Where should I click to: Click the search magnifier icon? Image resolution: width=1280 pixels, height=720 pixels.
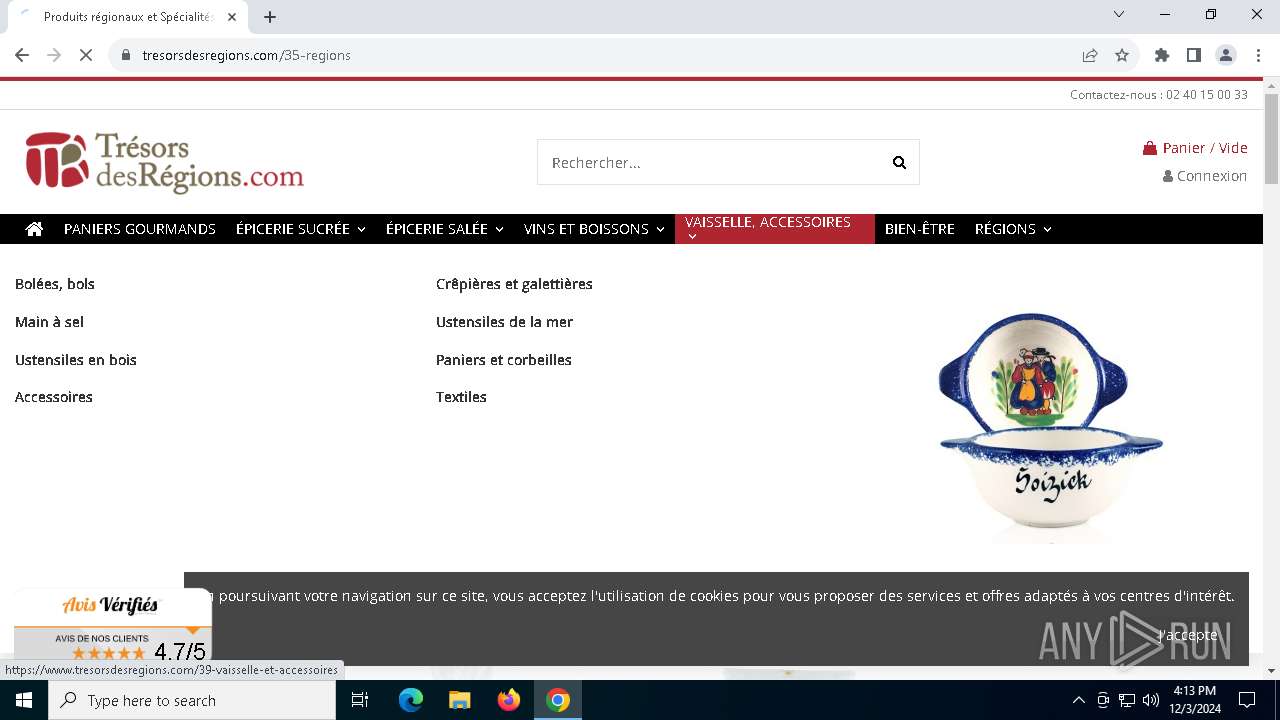(899, 163)
